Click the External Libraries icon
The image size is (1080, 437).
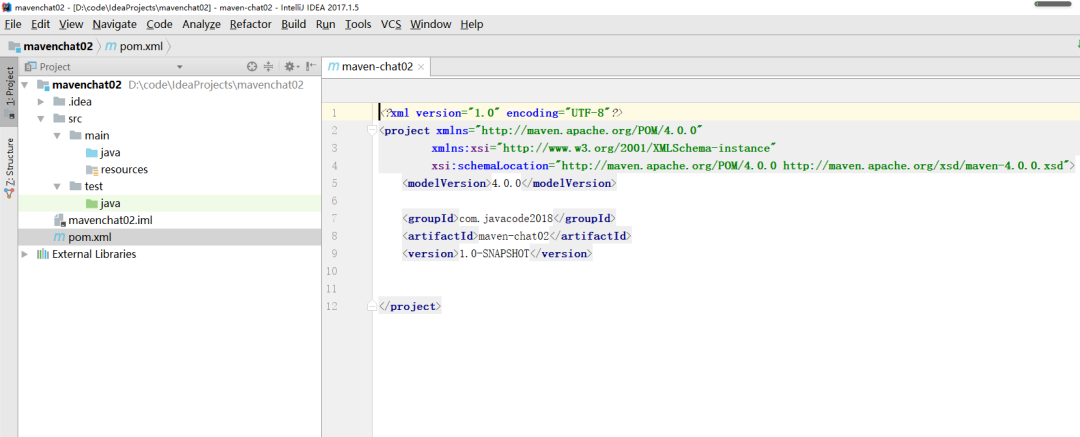(x=43, y=254)
